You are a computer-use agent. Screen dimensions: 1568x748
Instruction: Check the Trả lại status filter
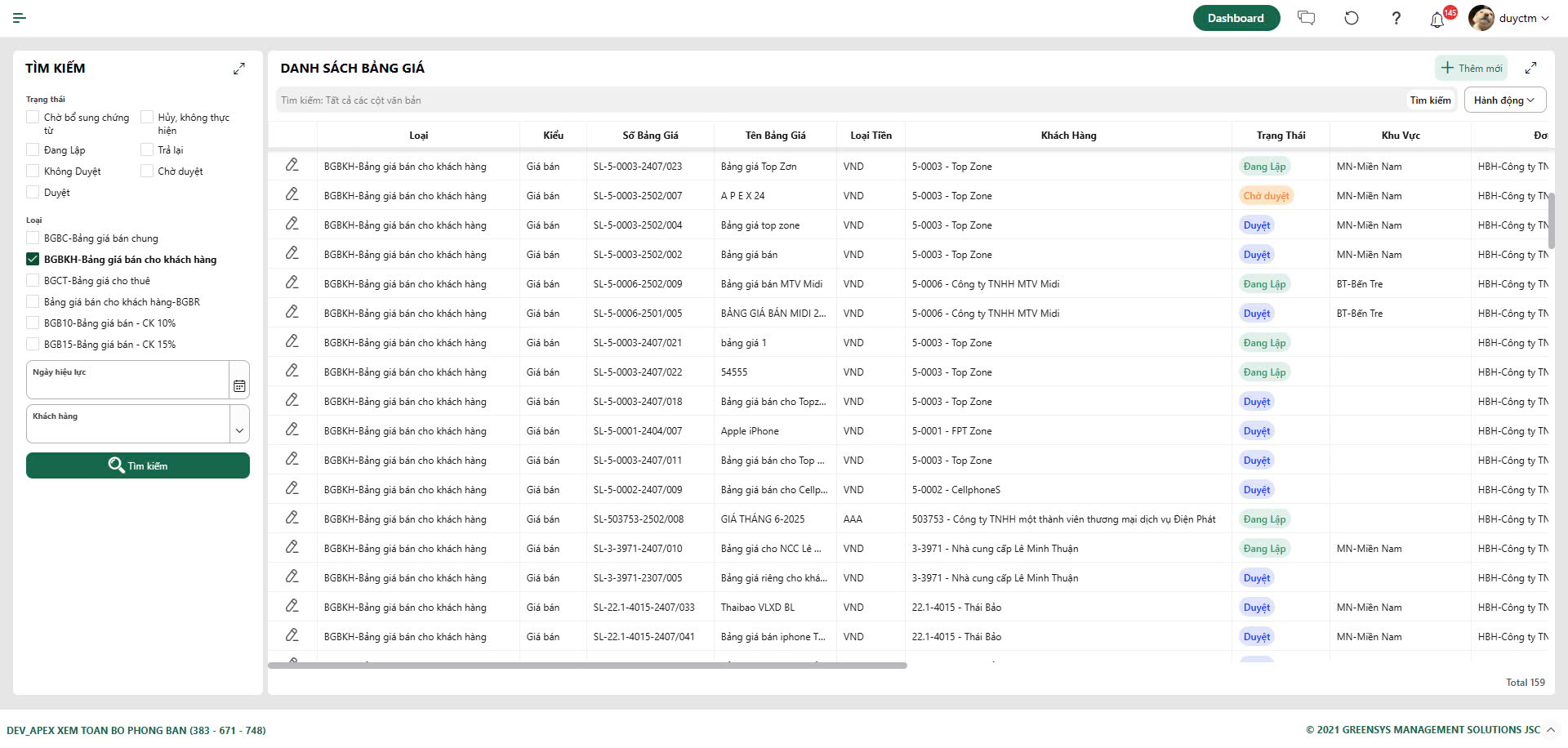pos(147,149)
